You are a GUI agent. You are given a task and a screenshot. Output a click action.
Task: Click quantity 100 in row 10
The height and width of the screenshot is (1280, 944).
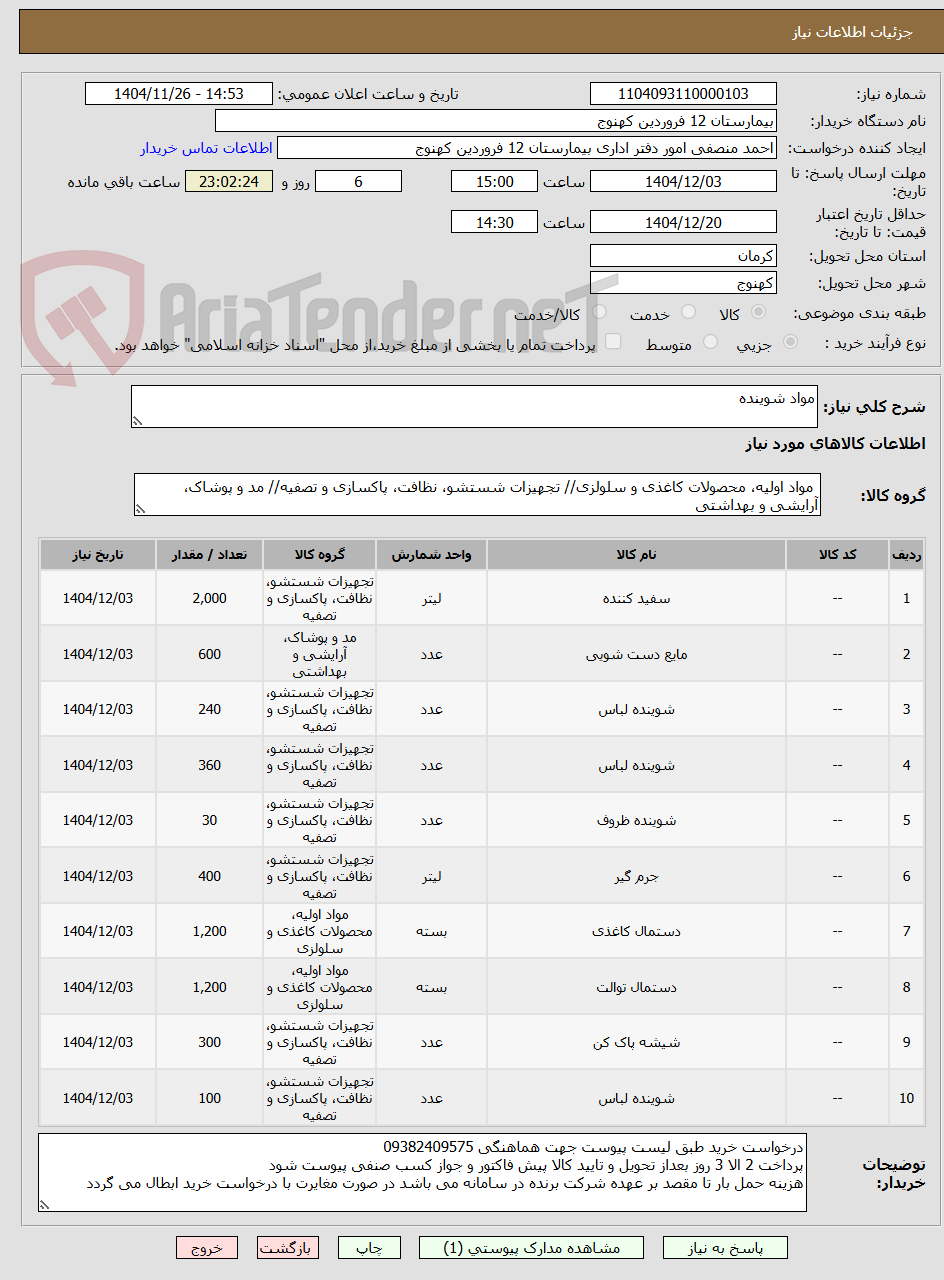(x=209, y=1098)
